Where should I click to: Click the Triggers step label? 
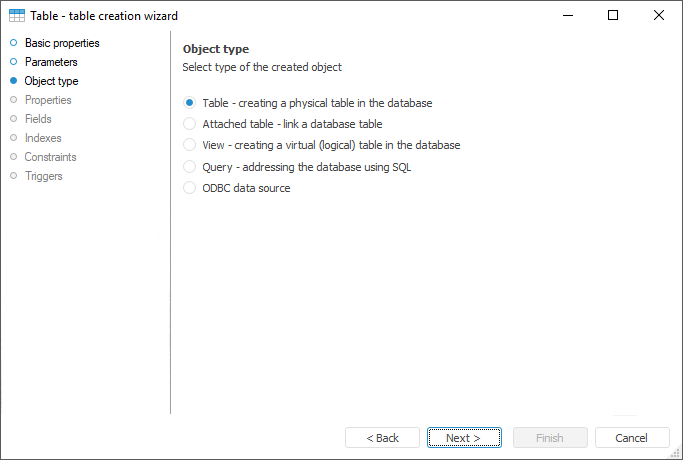click(x=43, y=176)
